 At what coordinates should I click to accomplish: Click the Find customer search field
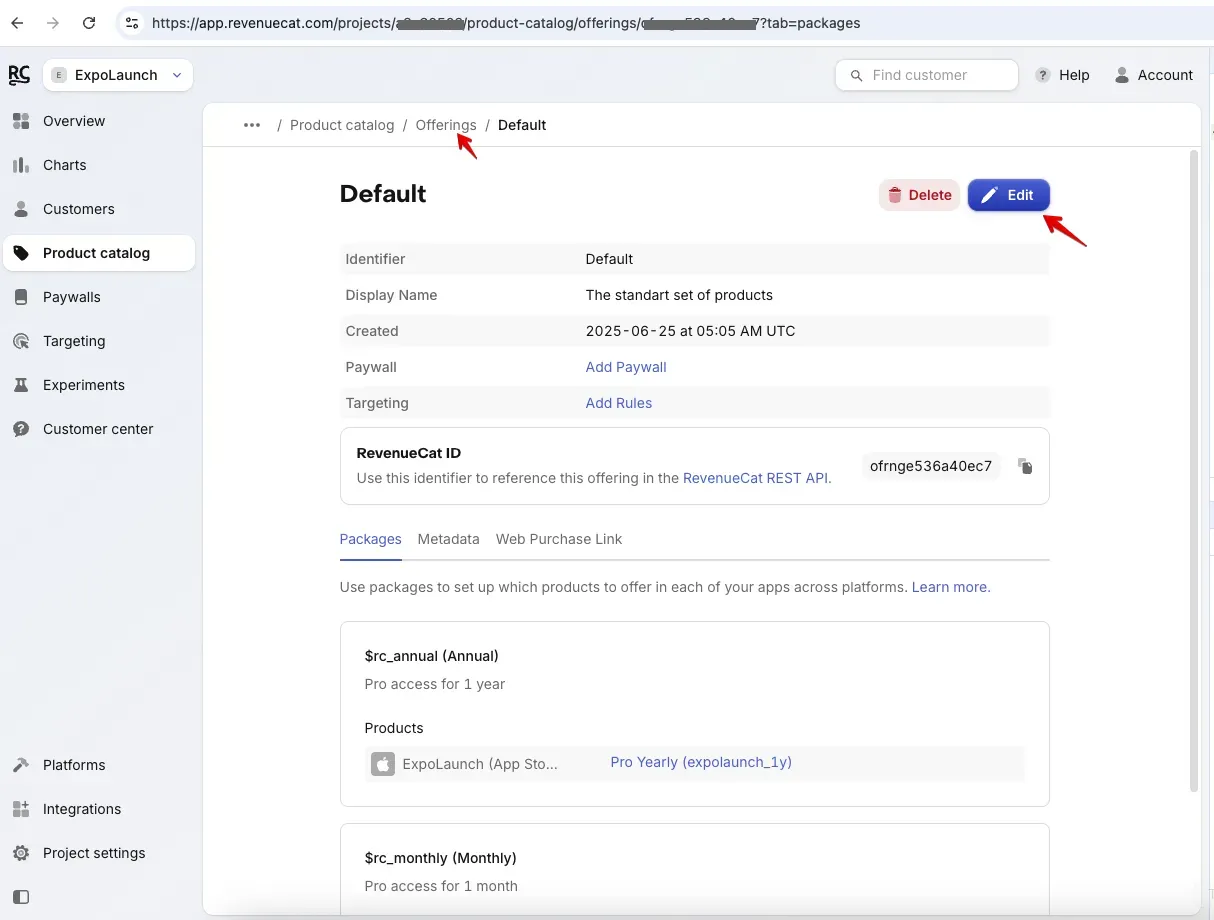tap(927, 75)
